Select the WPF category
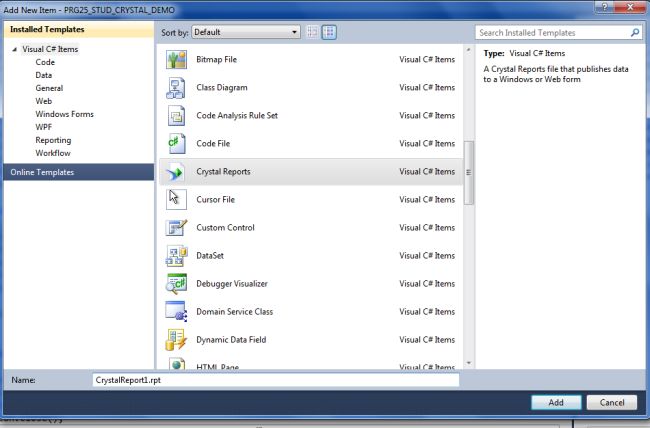650x428 pixels. 44,127
